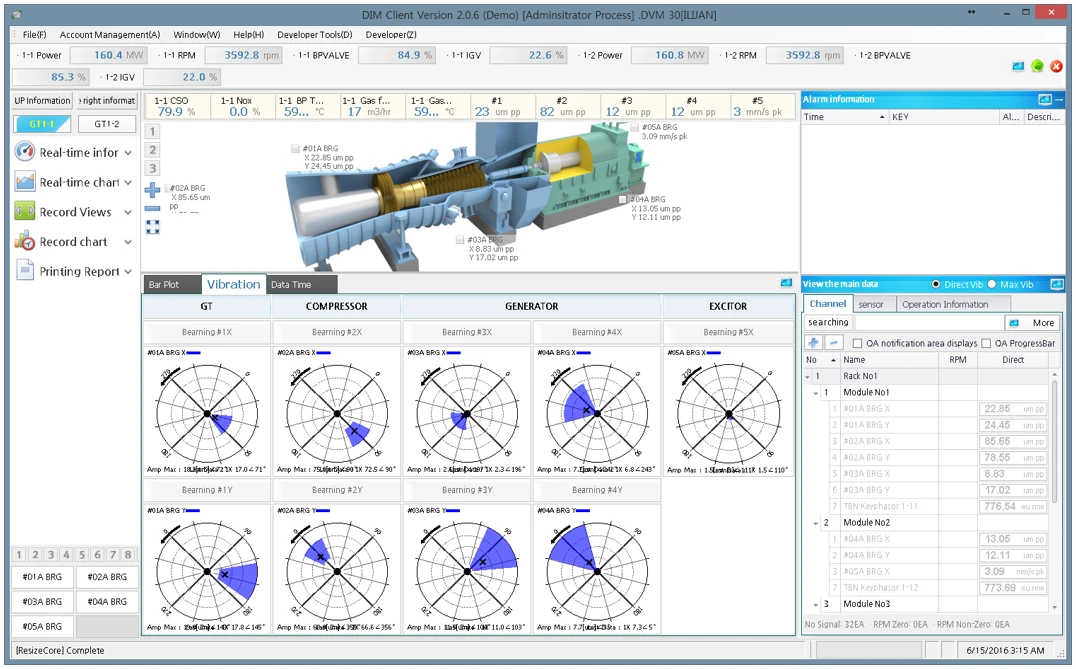Image resolution: width=1076 pixels, height=669 pixels.
Task: Collapse the Module No3 tree node
Action: [x=815, y=605]
